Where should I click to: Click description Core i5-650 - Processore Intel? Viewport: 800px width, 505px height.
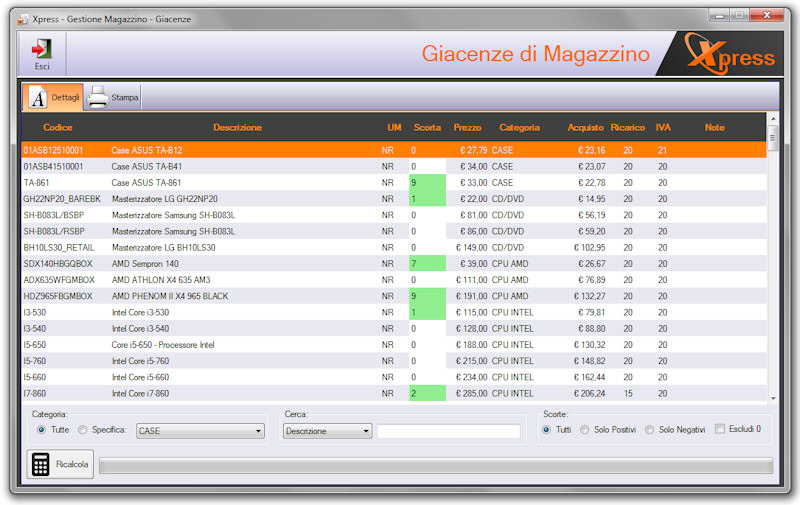(163, 345)
